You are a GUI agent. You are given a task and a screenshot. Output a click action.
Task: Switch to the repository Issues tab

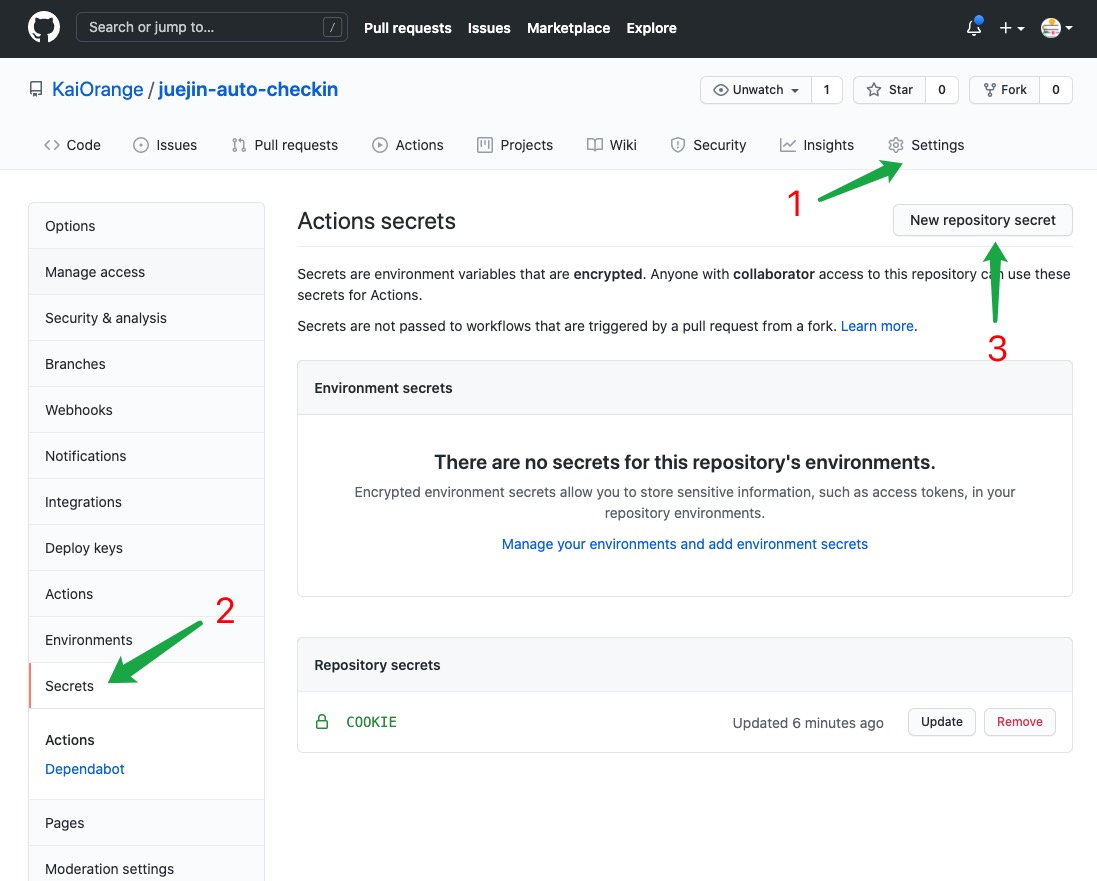click(x=165, y=145)
